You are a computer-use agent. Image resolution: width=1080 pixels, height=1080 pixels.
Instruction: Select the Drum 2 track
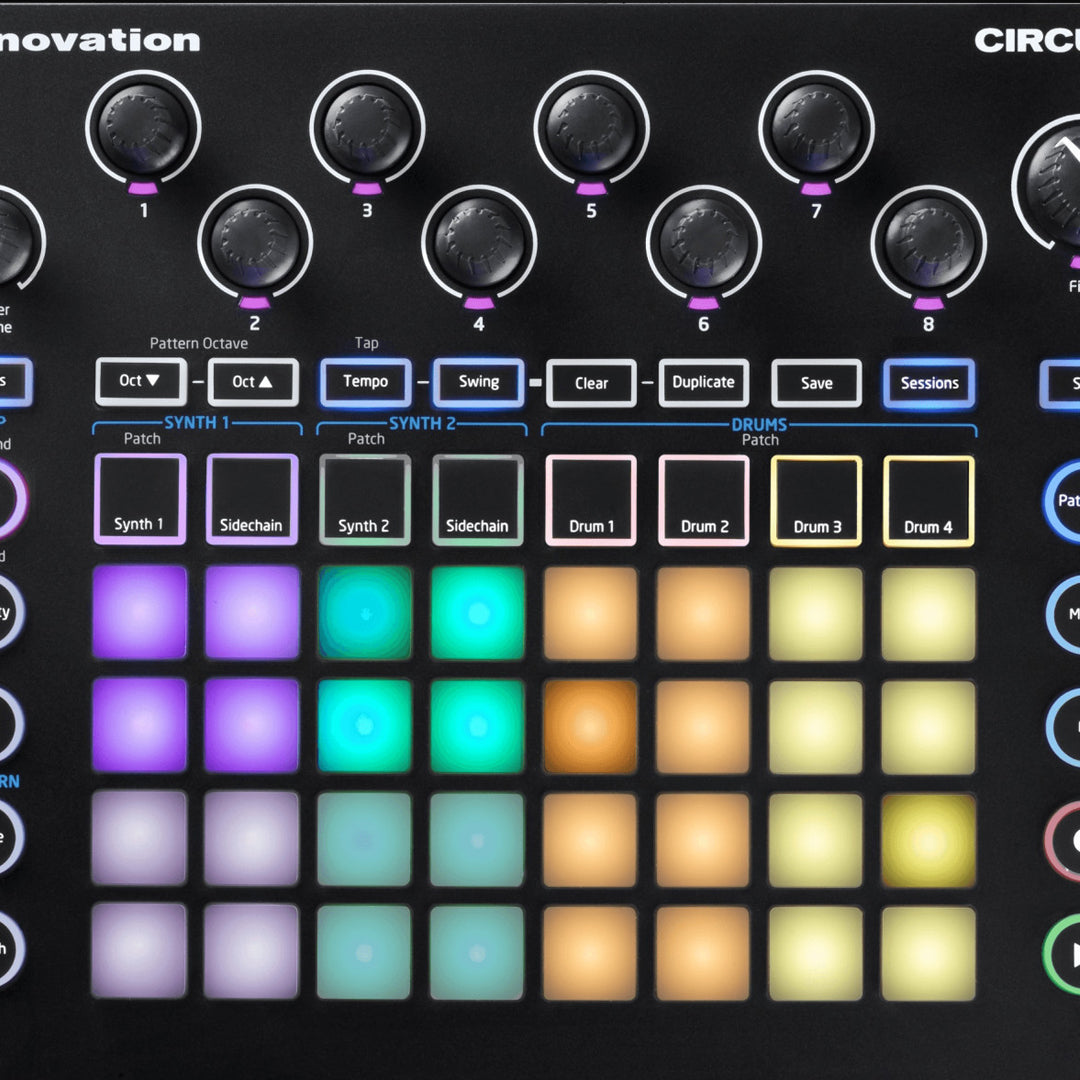[x=704, y=501]
